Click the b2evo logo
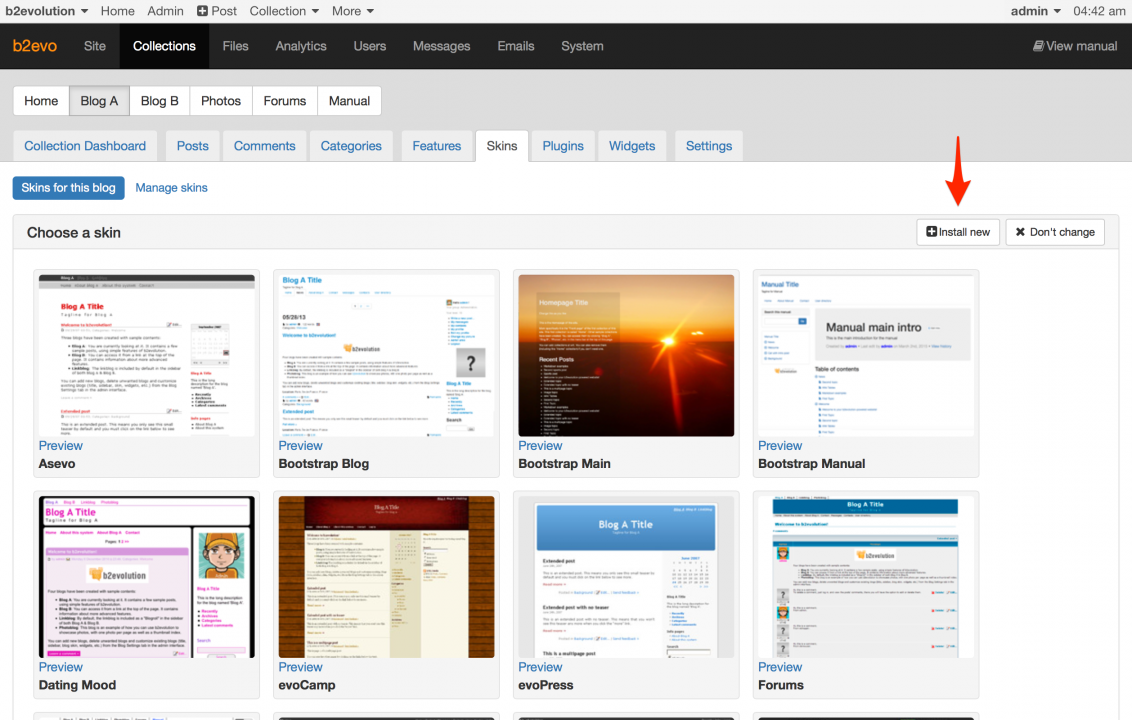Screen dimensions: 1132x720 [x=35, y=46]
